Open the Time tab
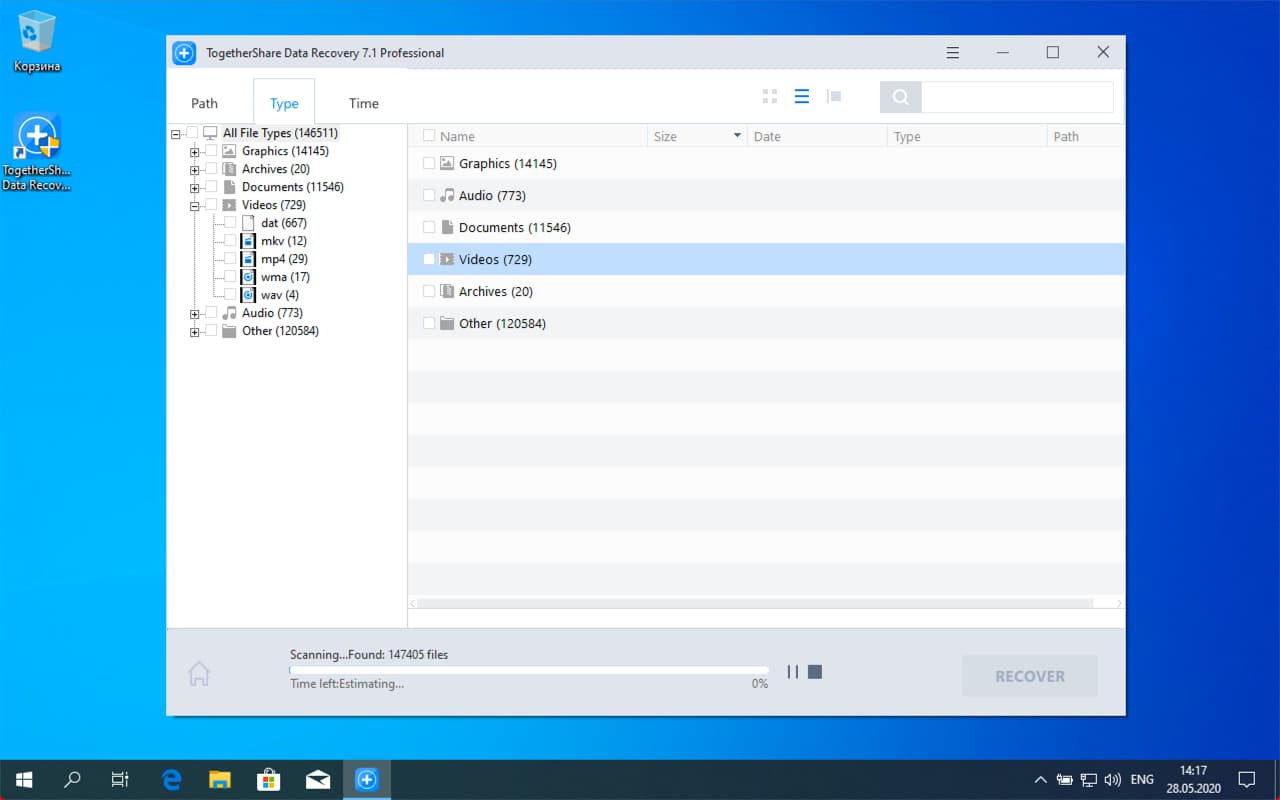The width and height of the screenshot is (1280, 800). [363, 102]
